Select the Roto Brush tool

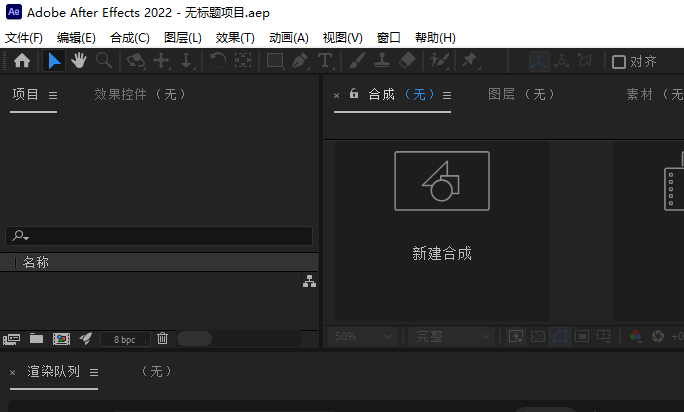pos(439,61)
